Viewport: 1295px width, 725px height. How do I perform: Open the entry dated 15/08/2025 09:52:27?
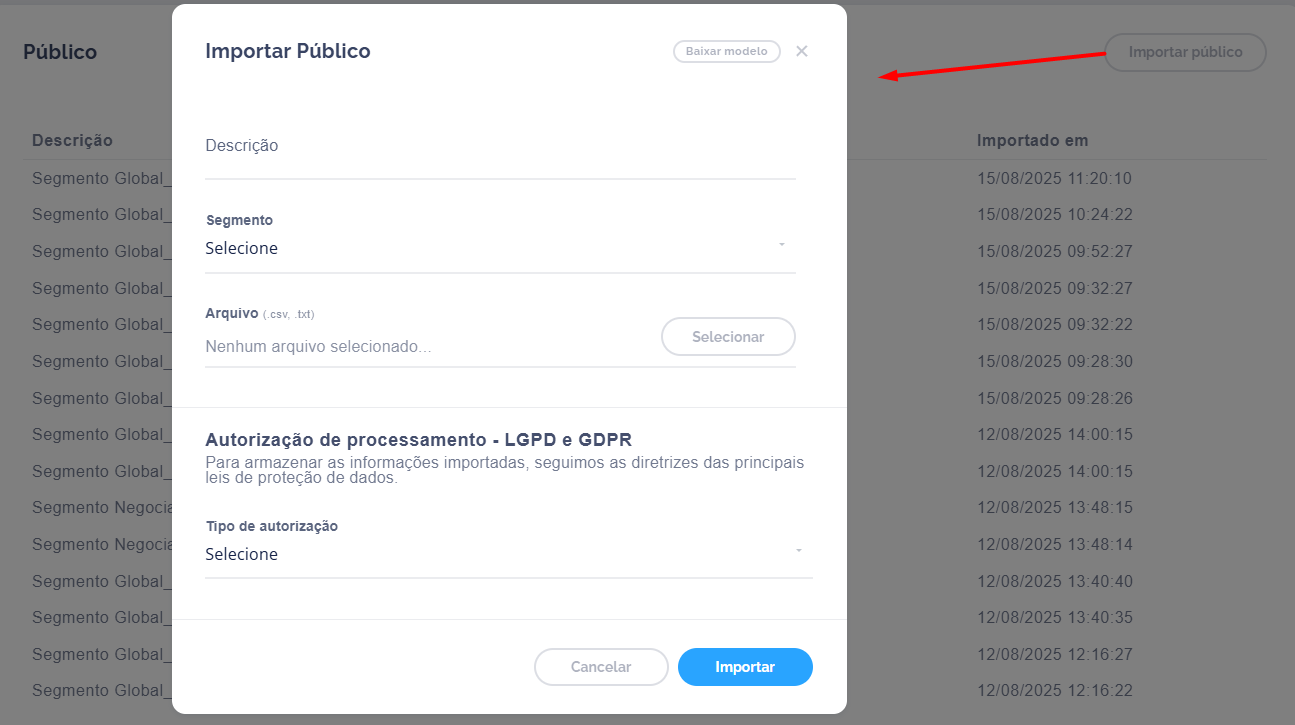1054,252
